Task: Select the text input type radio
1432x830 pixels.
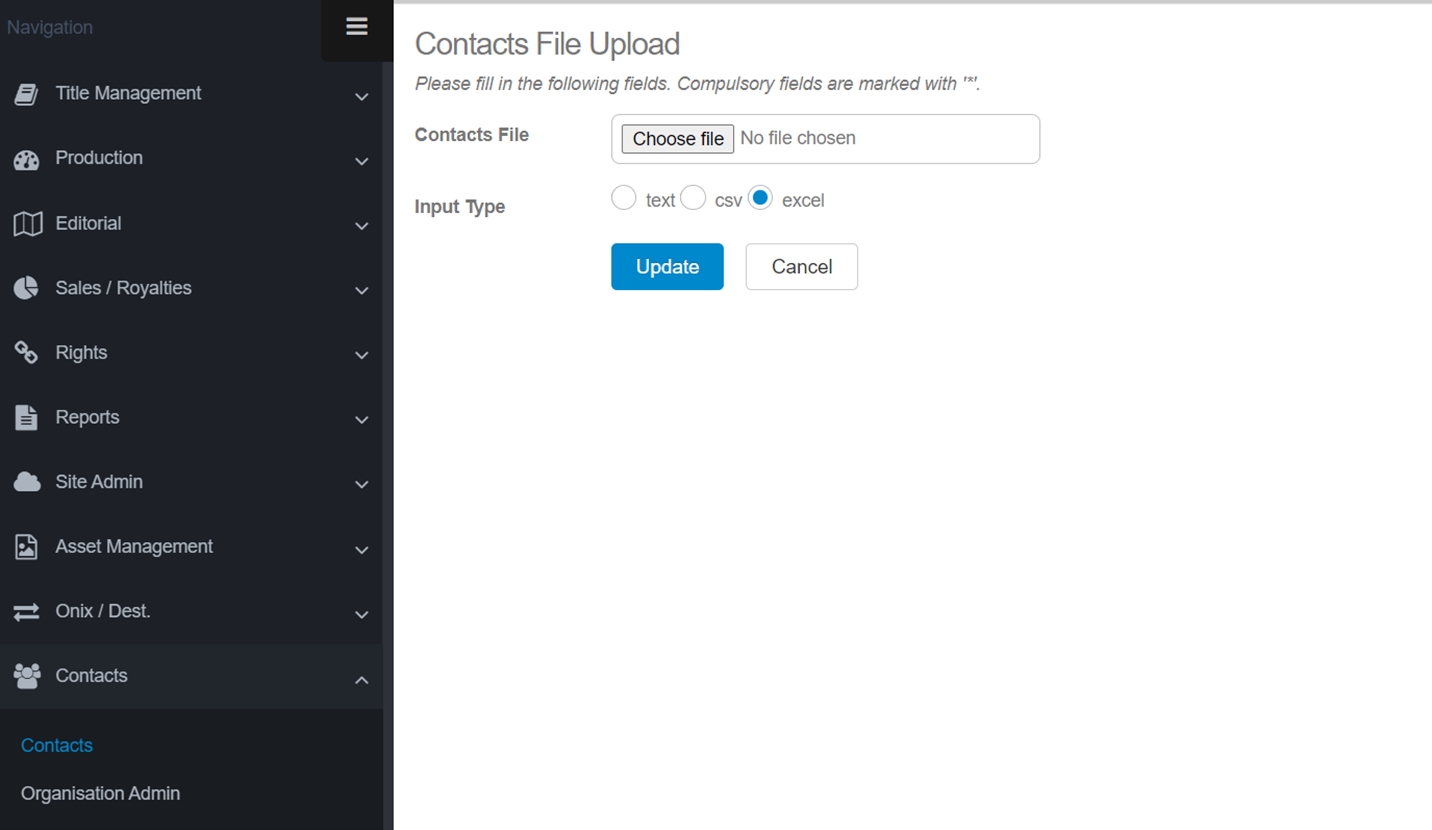Action: pos(624,198)
